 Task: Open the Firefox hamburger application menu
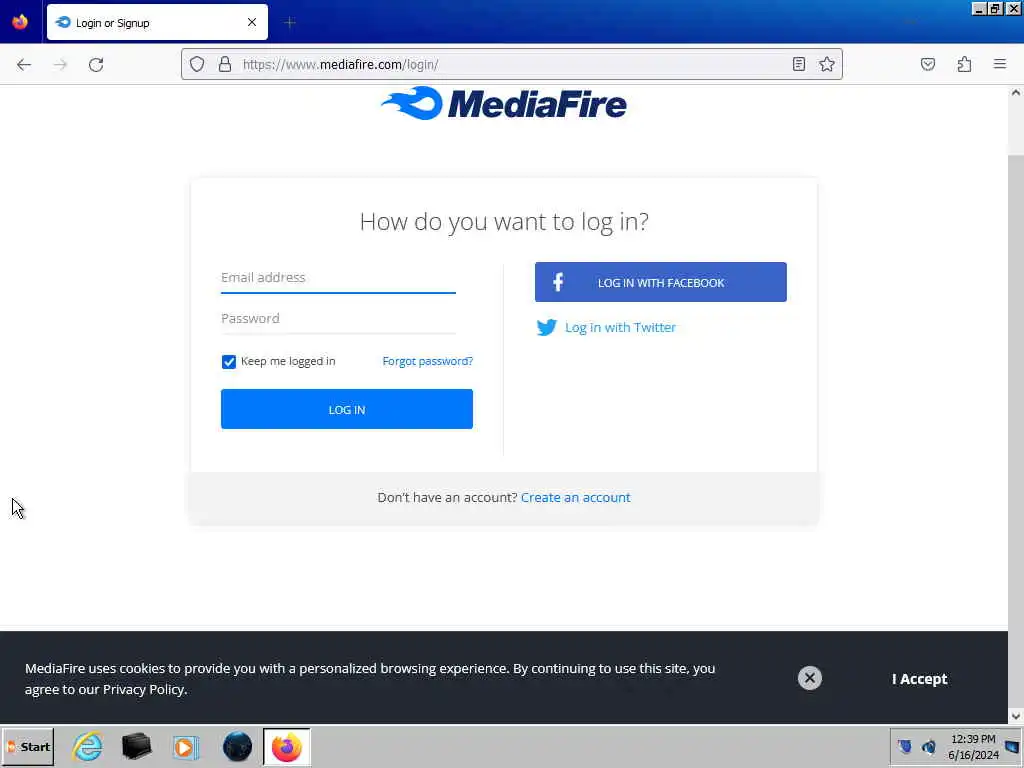(1000, 64)
